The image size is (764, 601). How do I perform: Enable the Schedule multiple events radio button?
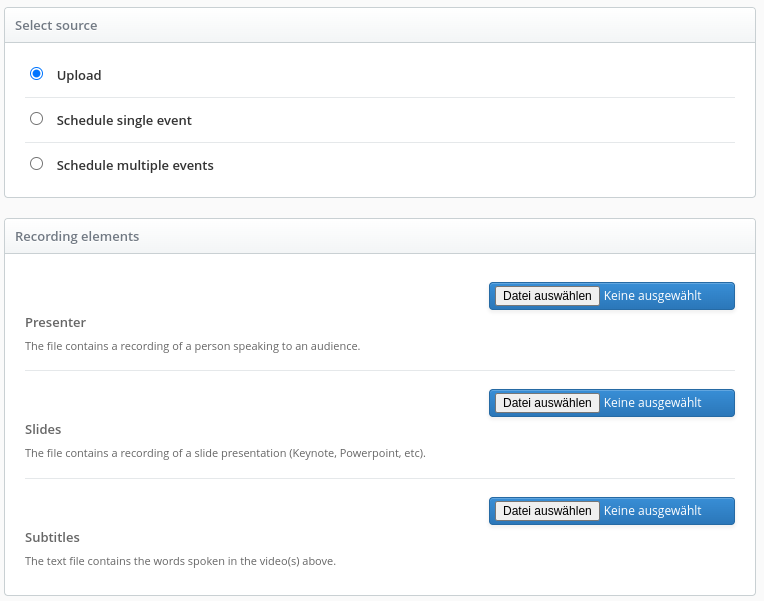click(x=37, y=164)
